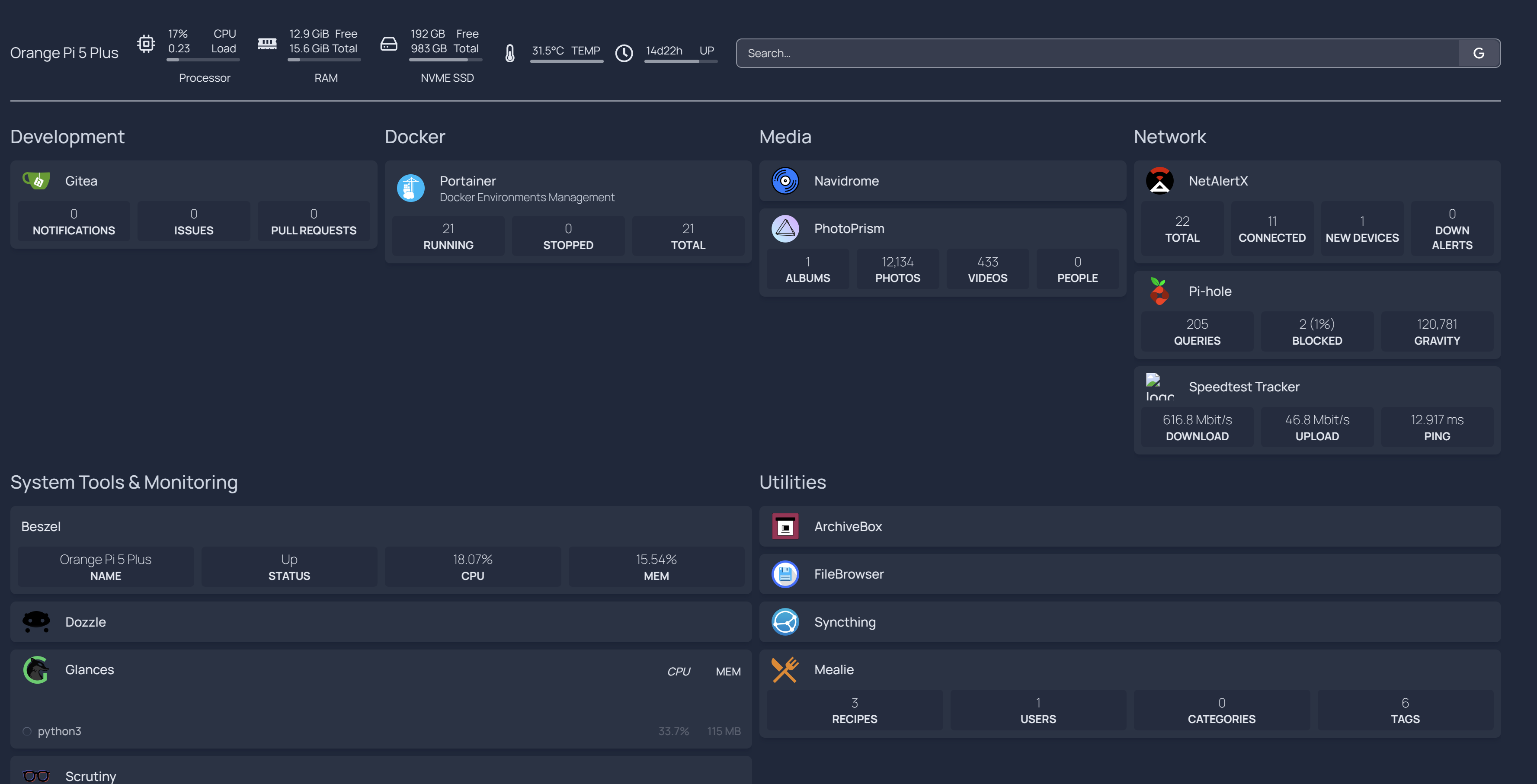Screen dimensions: 1537x784
Task: Click the Pi-hole 120,781 GRAVITY block
Action: point(1438,332)
